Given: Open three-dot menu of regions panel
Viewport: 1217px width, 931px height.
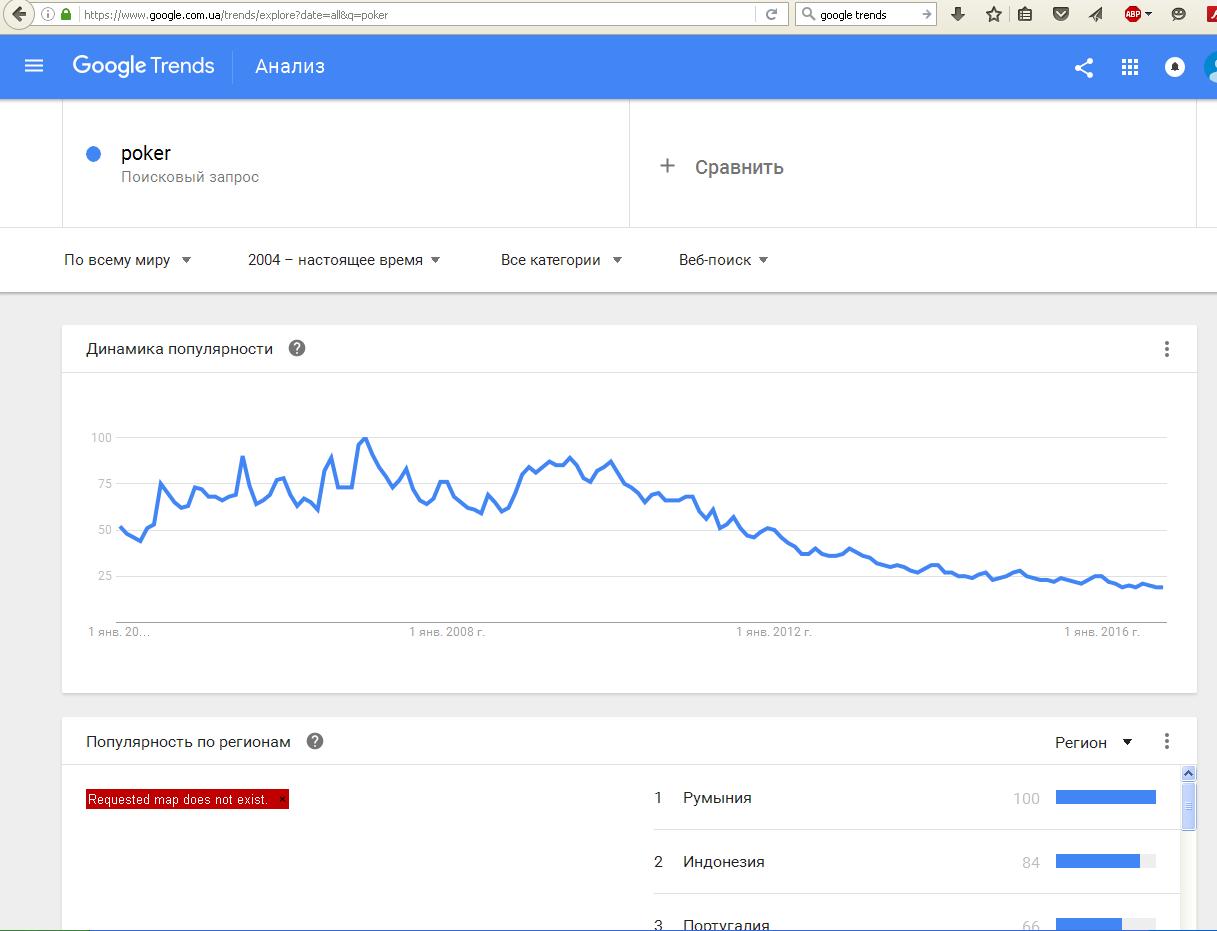Looking at the screenshot, I should click(x=1167, y=741).
